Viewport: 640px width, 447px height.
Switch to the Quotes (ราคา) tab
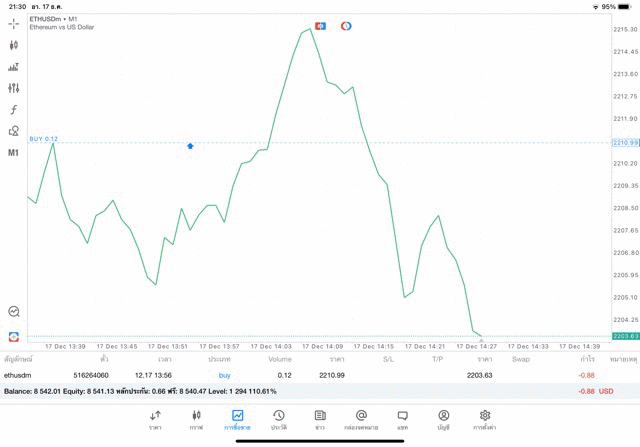click(x=155, y=419)
